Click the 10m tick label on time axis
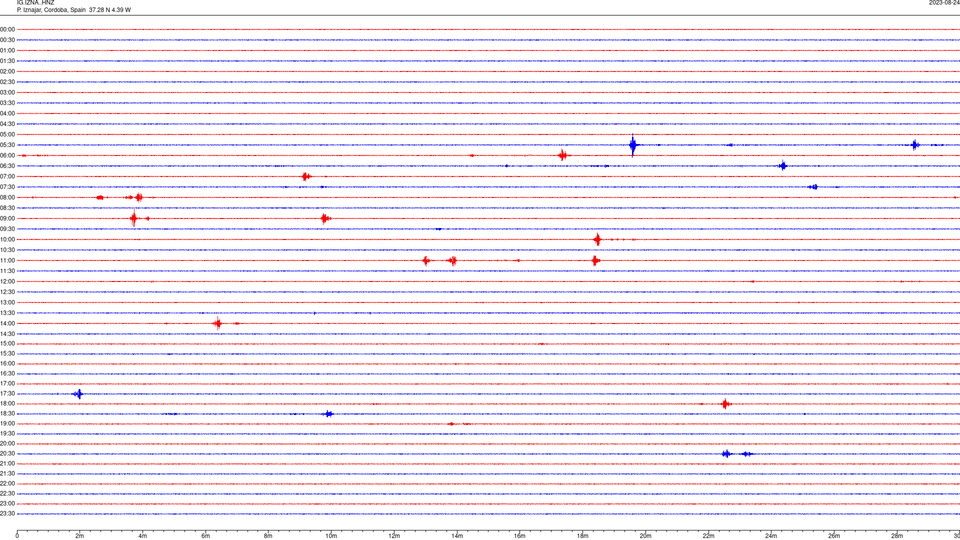Screen dimensions: 960x540 coord(331,536)
